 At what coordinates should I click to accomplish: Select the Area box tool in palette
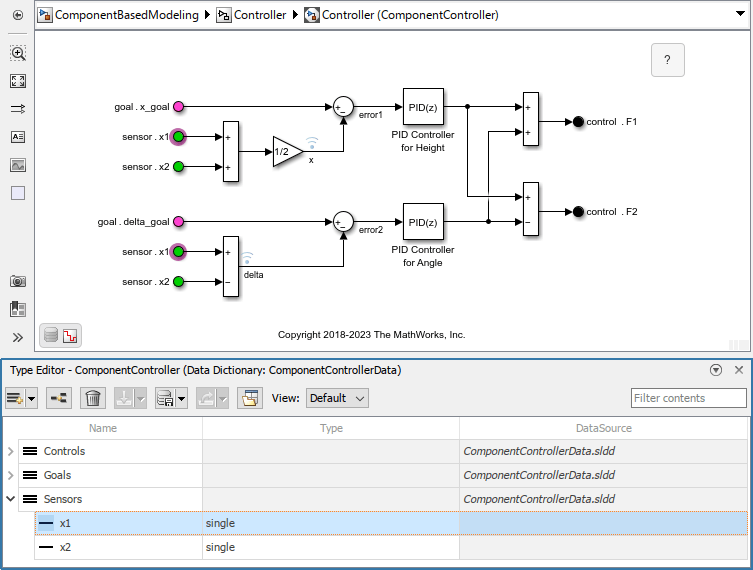tap(18, 193)
